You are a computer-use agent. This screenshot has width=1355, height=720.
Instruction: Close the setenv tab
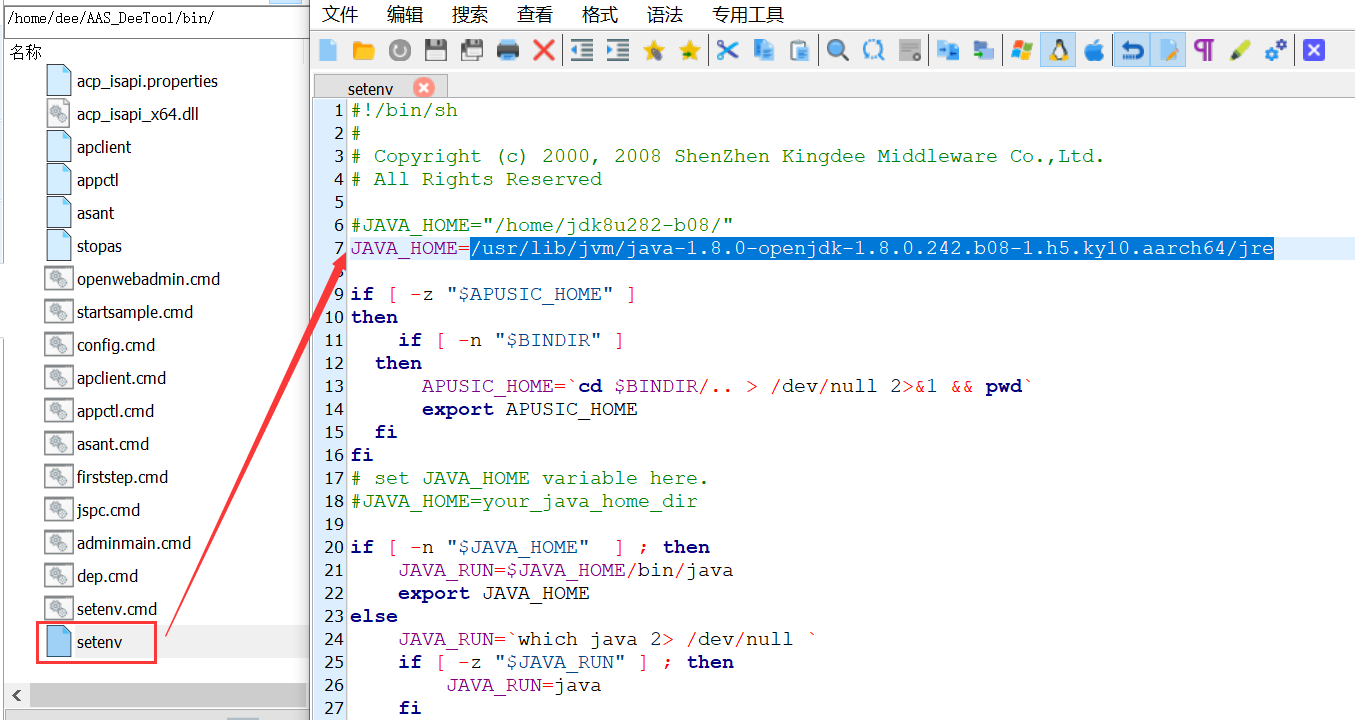click(x=424, y=88)
